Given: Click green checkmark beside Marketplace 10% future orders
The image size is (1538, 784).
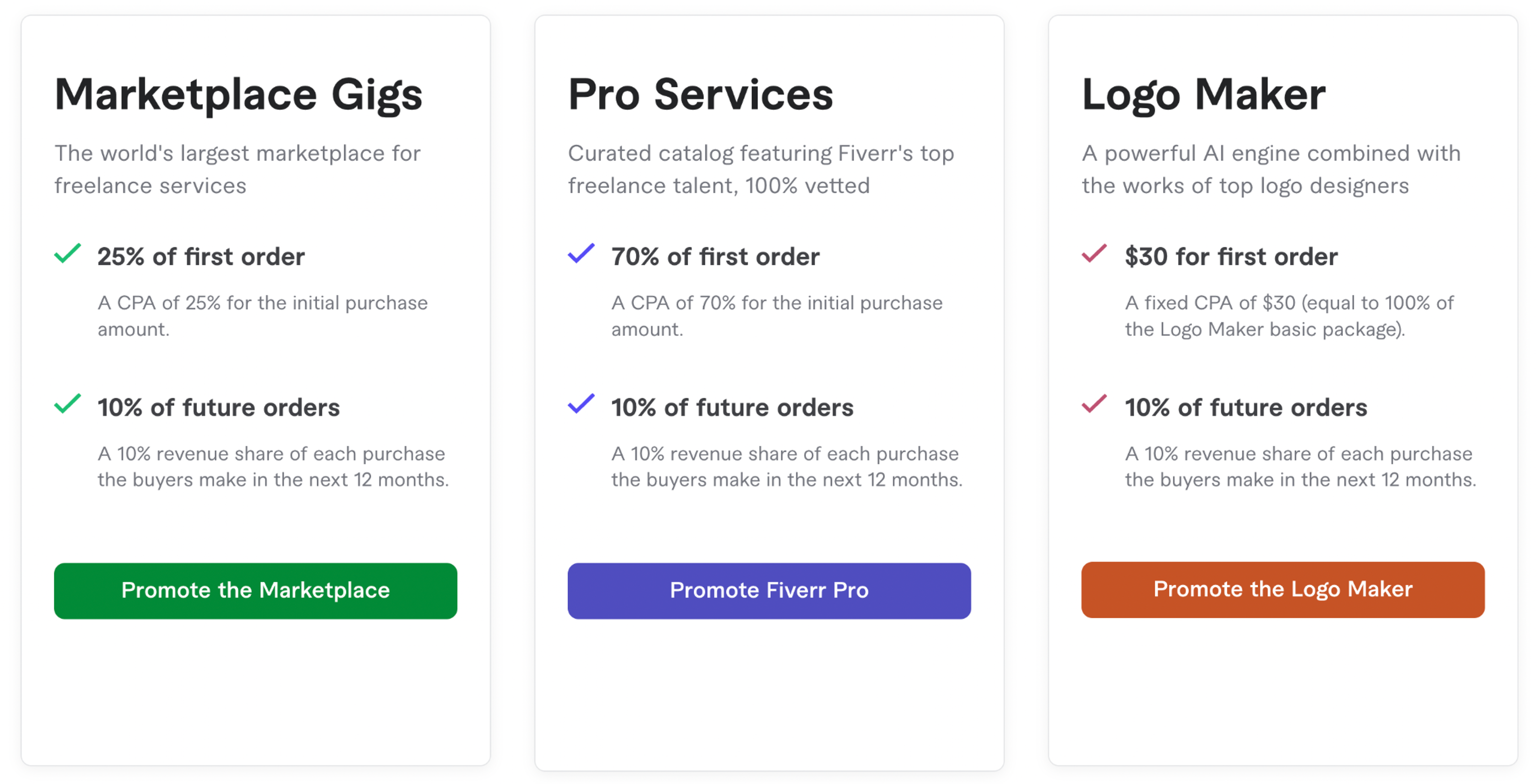Looking at the screenshot, I should pyautogui.click(x=68, y=404).
